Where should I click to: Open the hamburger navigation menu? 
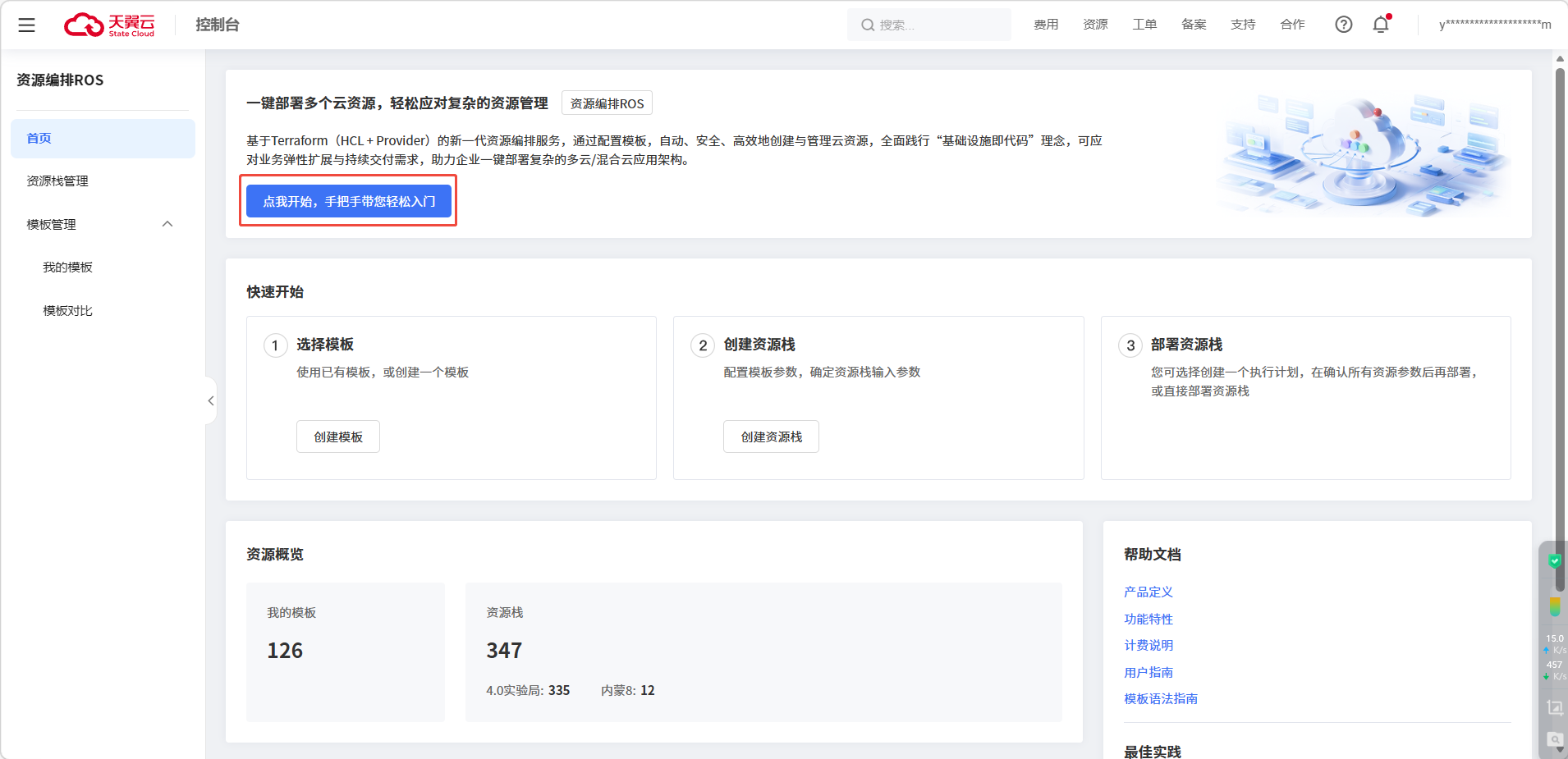[x=26, y=25]
